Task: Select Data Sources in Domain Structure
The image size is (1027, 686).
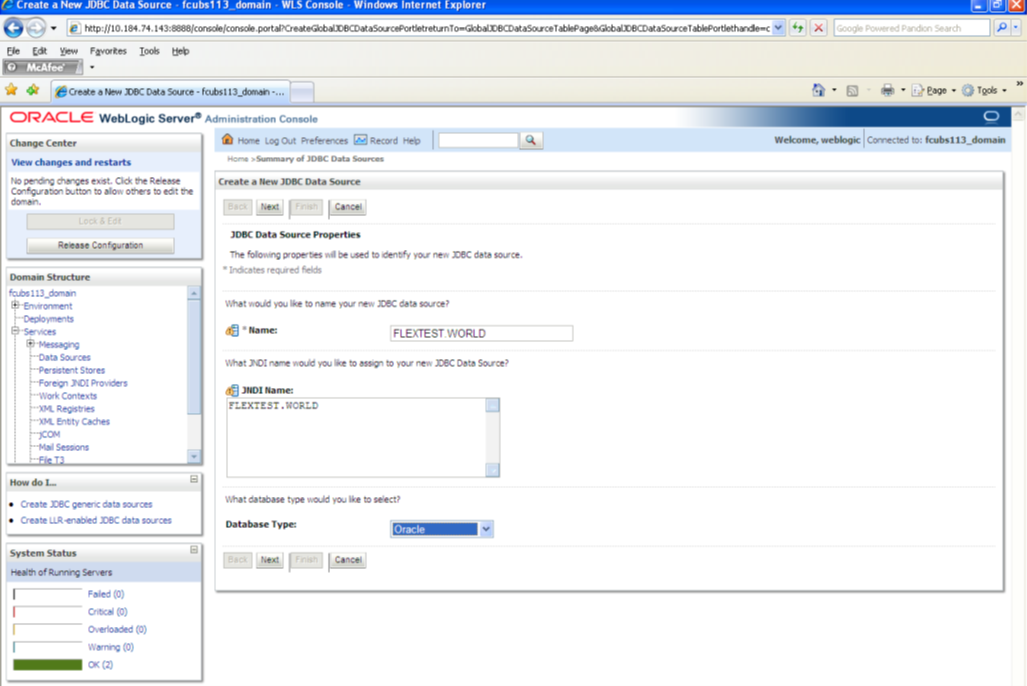Action: pos(64,357)
